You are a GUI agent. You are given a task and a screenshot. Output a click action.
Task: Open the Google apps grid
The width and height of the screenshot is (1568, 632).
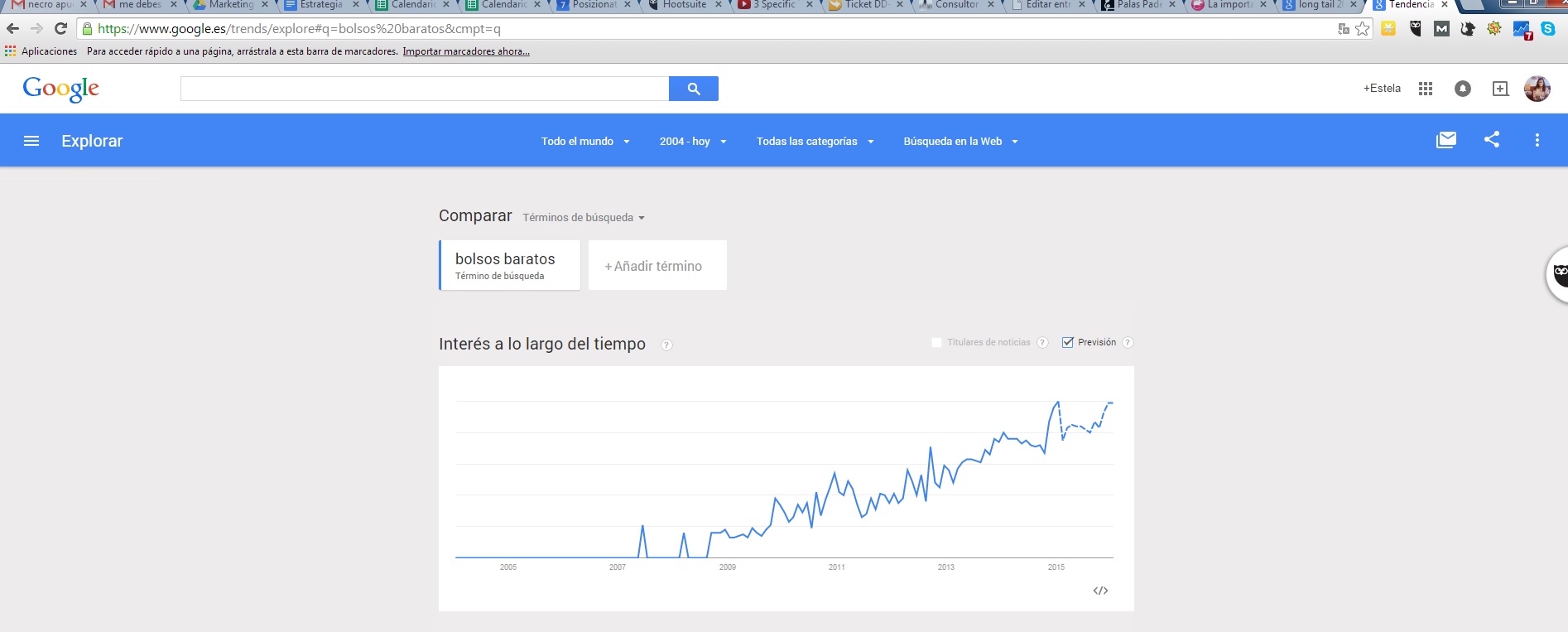(x=1425, y=89)
